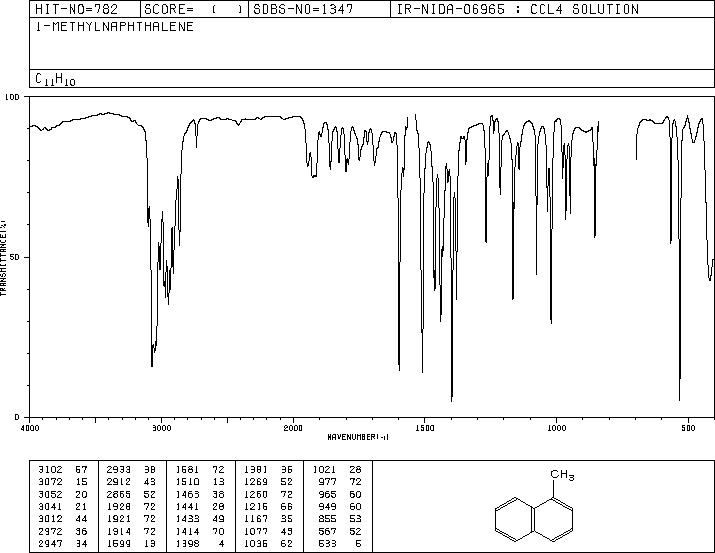Click the 4000 tick label on the wavenumber axis
The image size is (715, 553).
coord(30,428)
